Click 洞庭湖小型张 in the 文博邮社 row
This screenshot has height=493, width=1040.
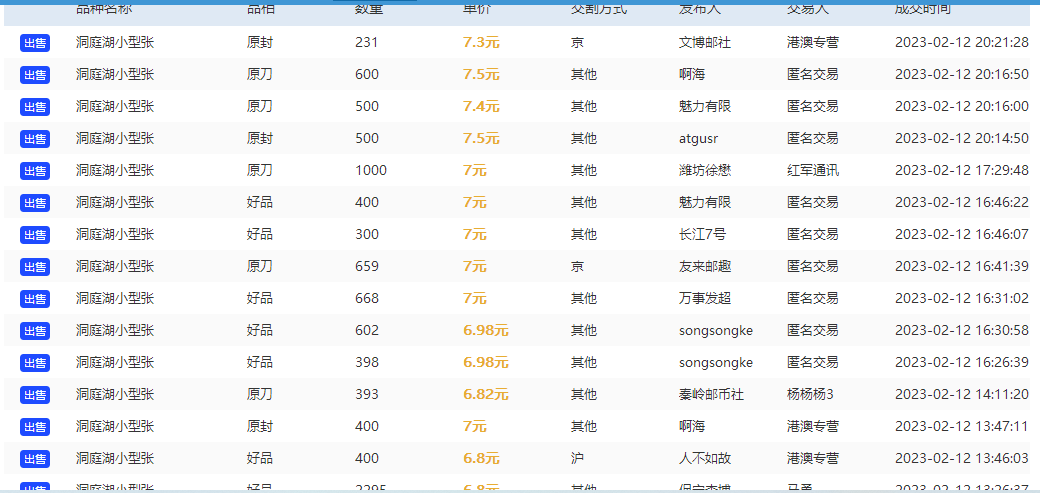click(x=115, y=42)
